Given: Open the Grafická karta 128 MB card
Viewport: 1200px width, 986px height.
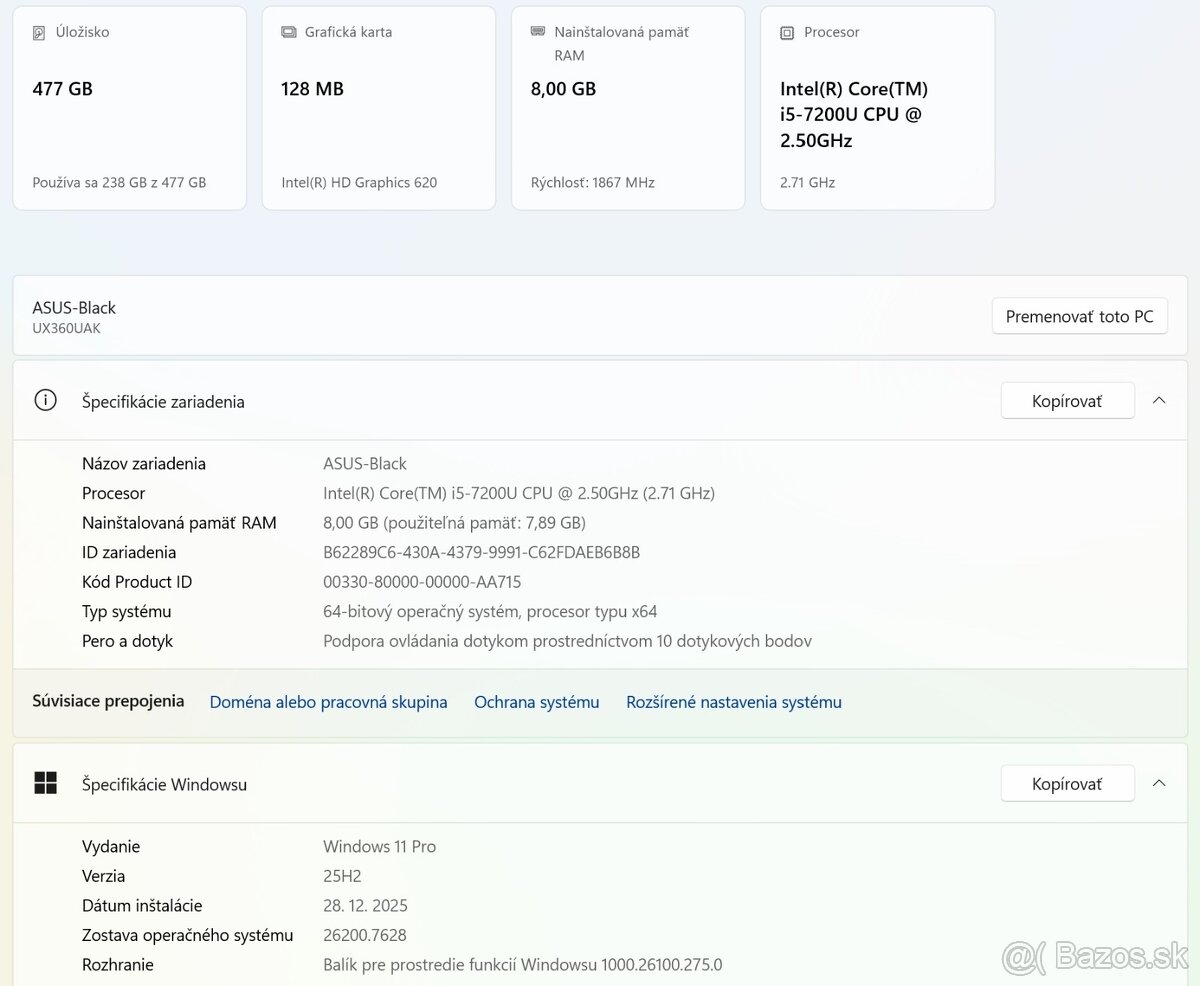Looking at the screenshot, I should (378, 110).
